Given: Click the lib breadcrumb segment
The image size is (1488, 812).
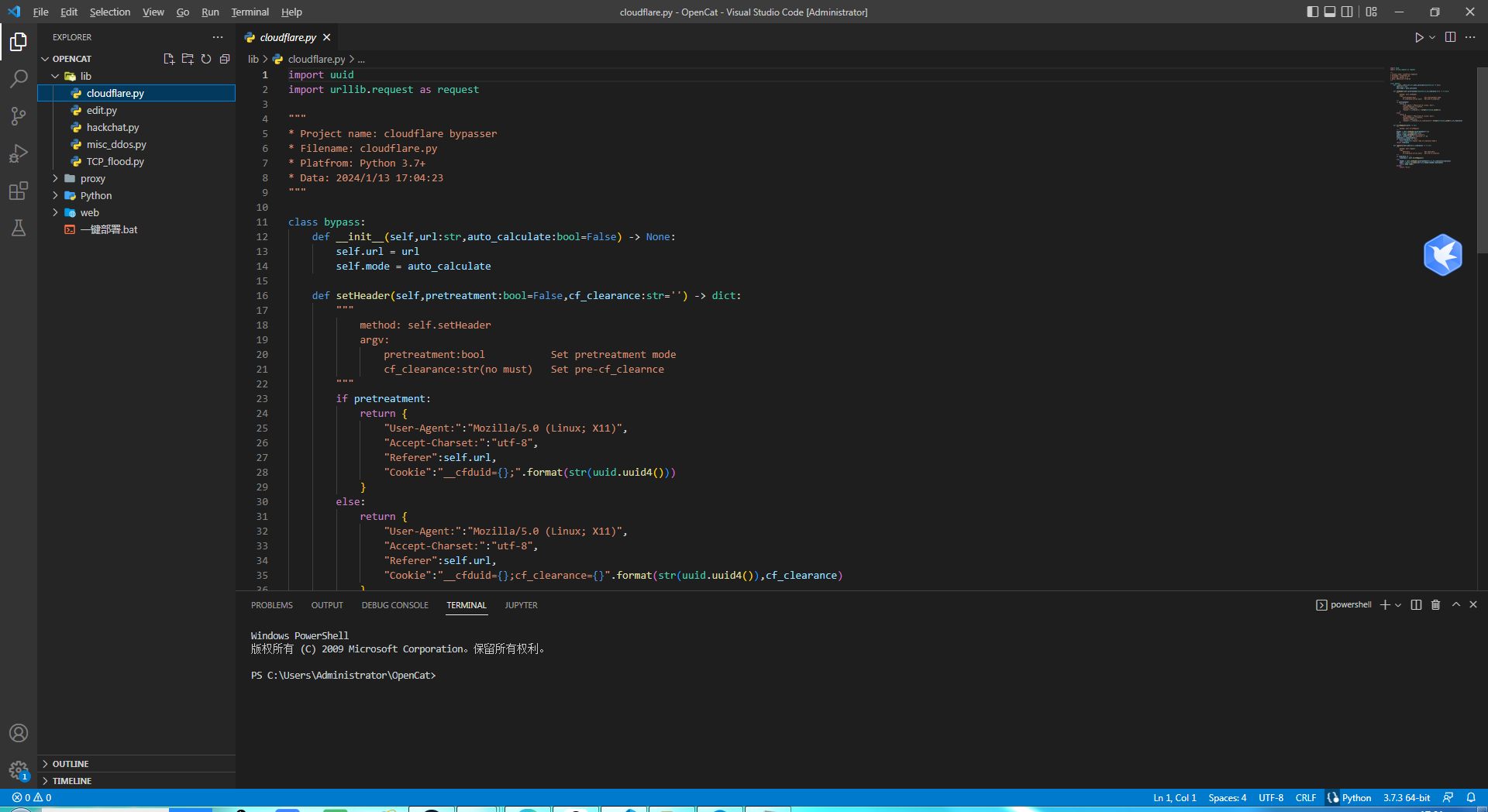Looking at the screenshot, I should coord(253,59).
